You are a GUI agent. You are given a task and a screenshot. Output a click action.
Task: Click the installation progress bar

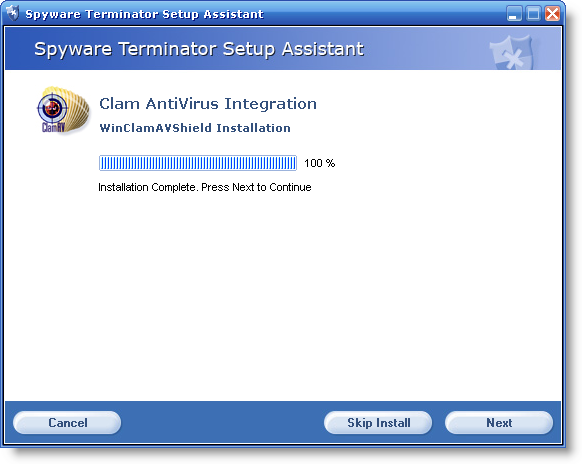pos(198,163)
